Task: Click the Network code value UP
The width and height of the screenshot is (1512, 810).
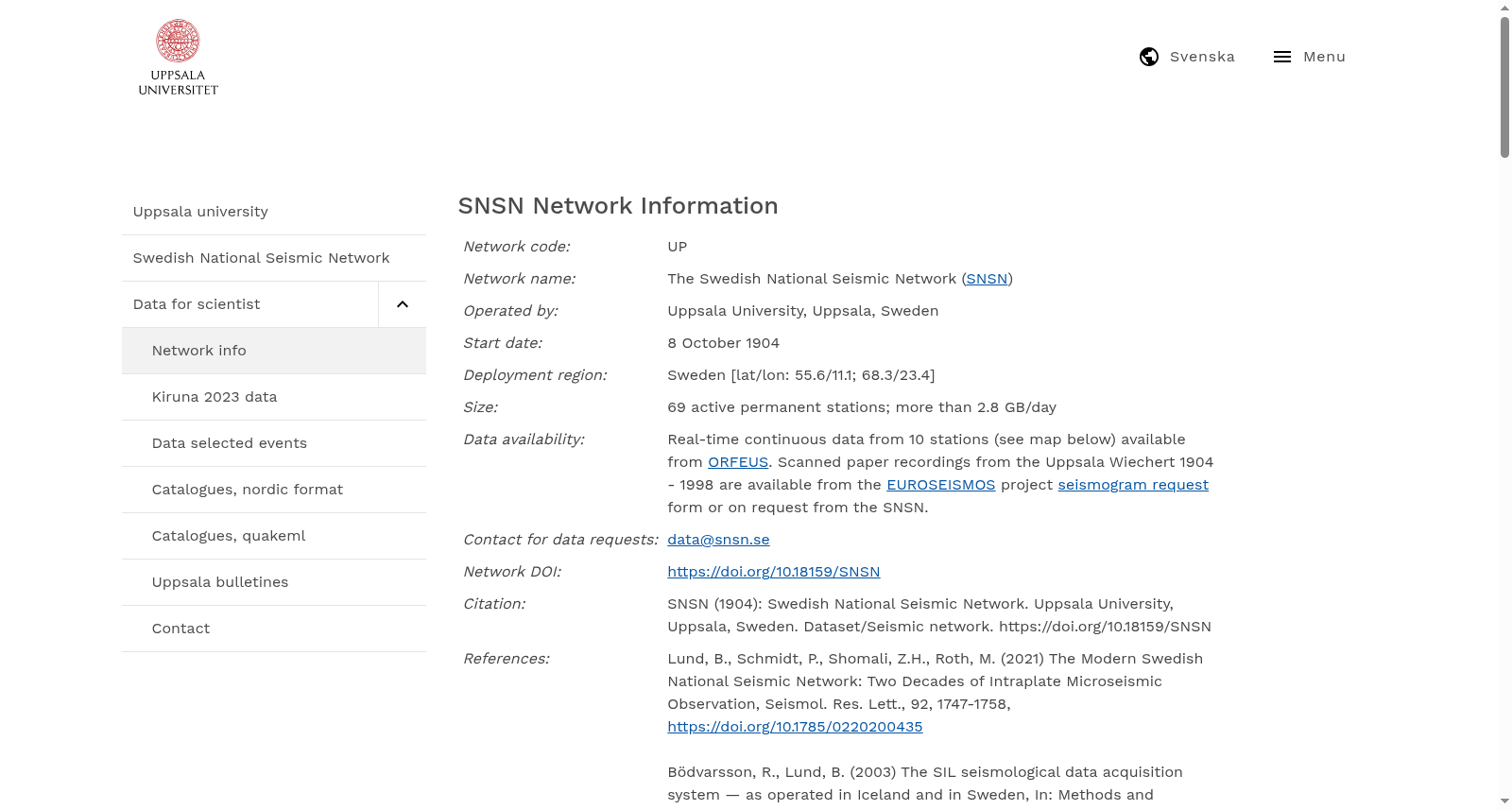Action: (677, 247)
